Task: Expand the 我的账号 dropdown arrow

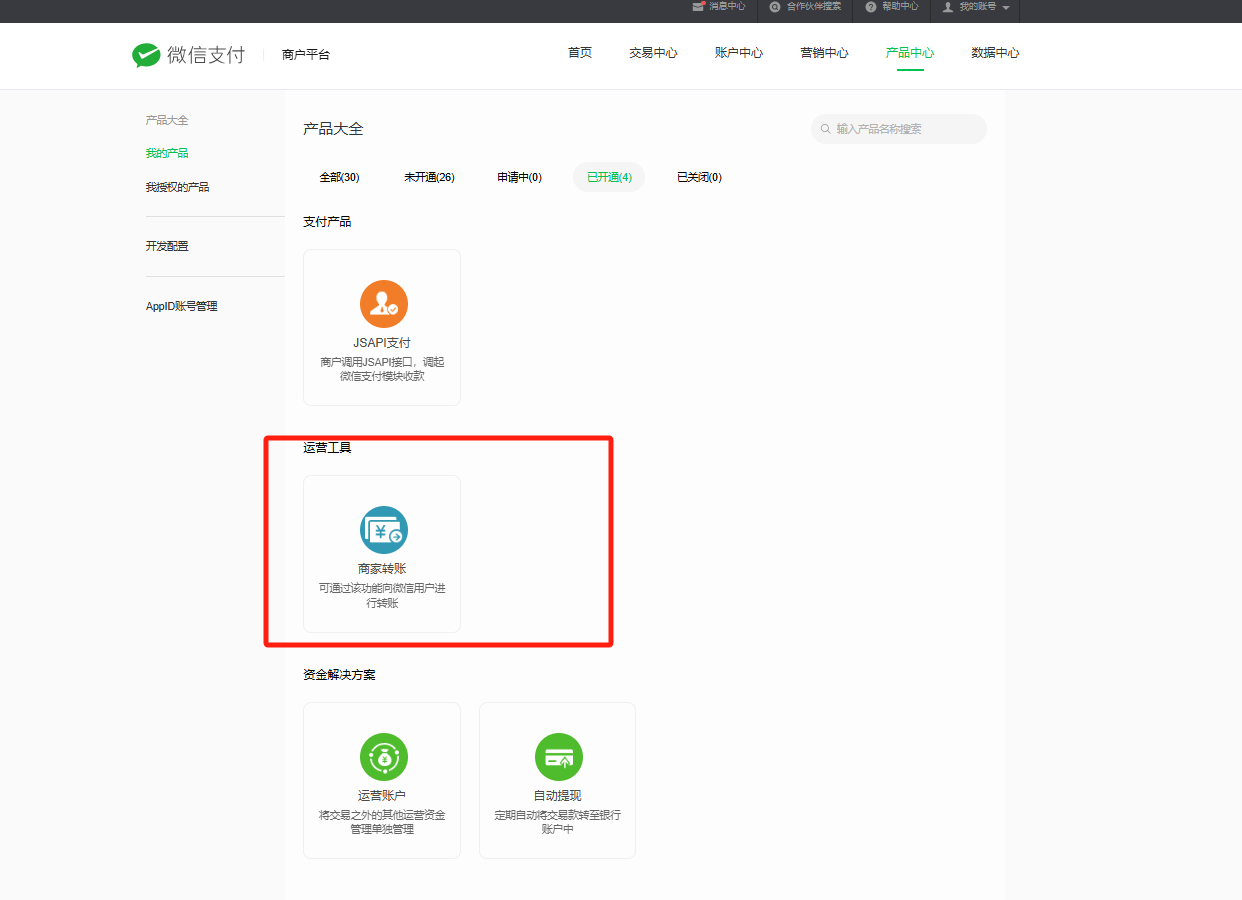Action: click(1005, 8)
